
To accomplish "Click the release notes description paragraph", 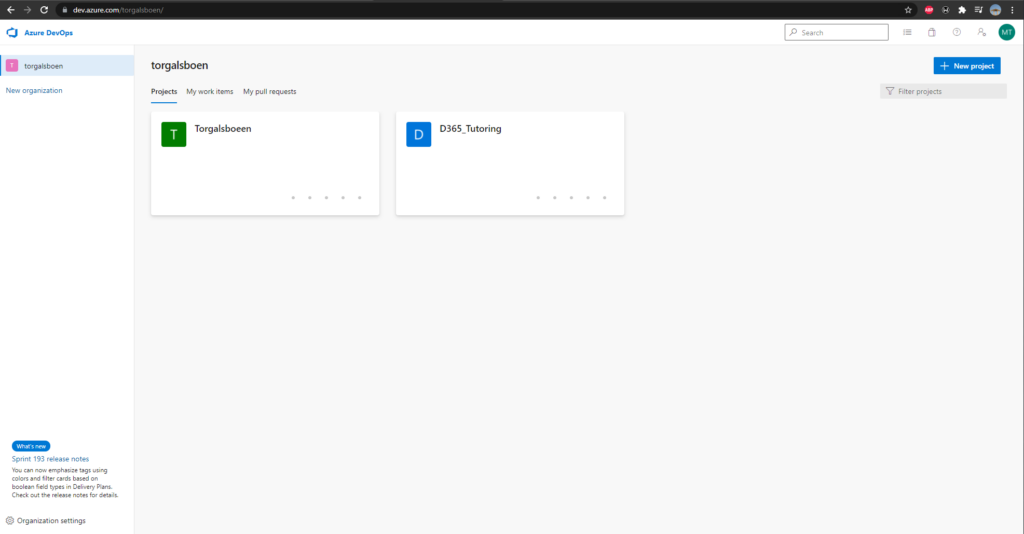I will 65,482.
